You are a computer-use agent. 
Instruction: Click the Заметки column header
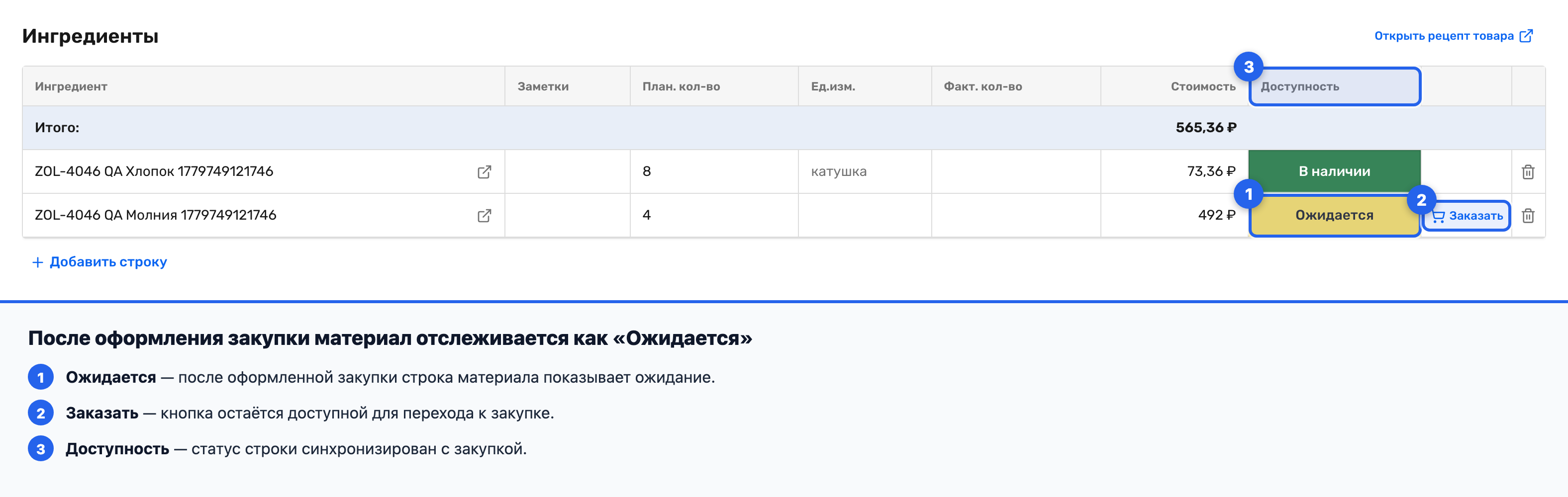(x=567, y=86)
